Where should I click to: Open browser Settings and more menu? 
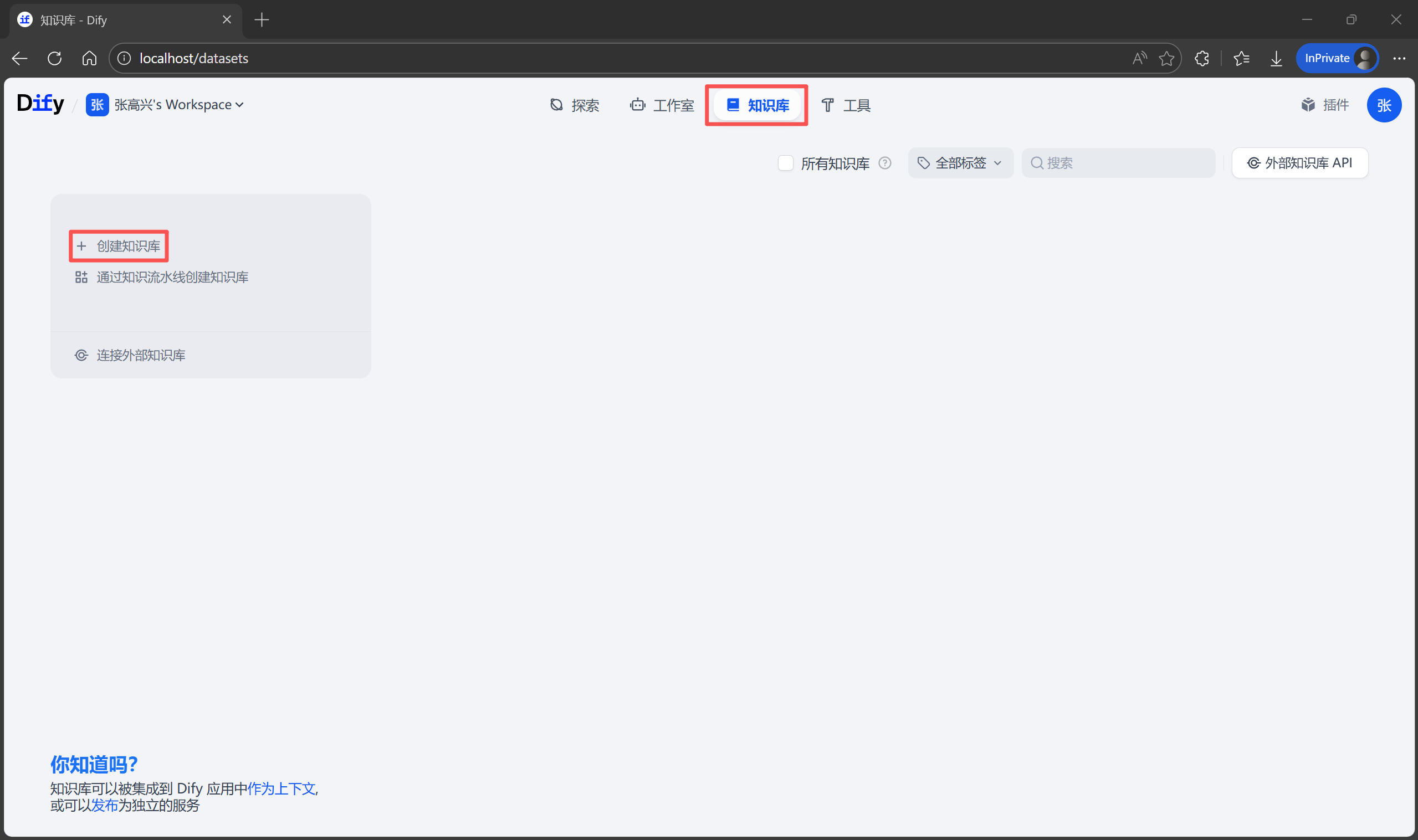pyautogui.click(x=1399, y=58)
